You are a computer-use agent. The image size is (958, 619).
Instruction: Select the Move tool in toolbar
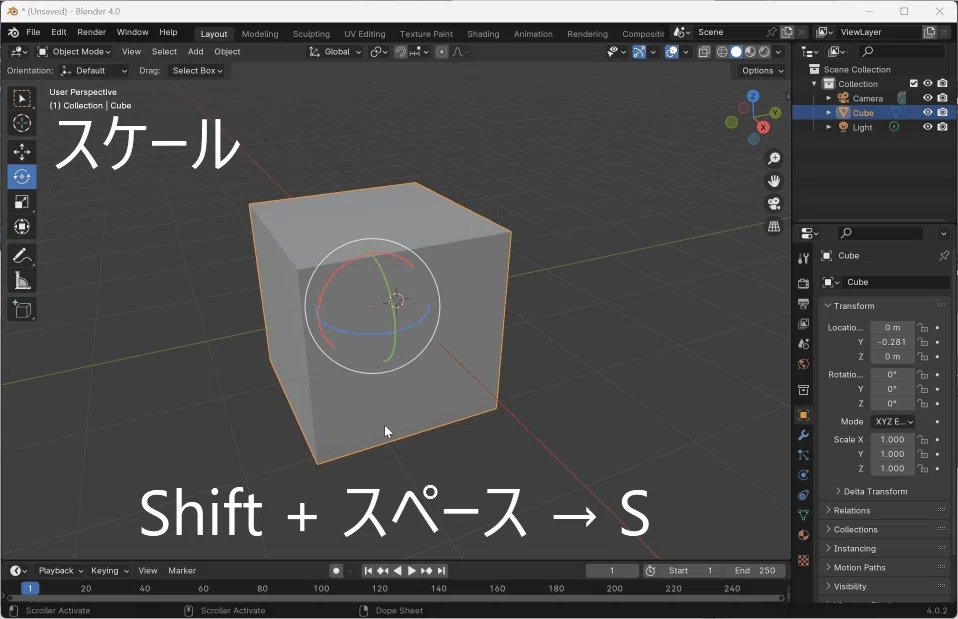tap(22, 152)
